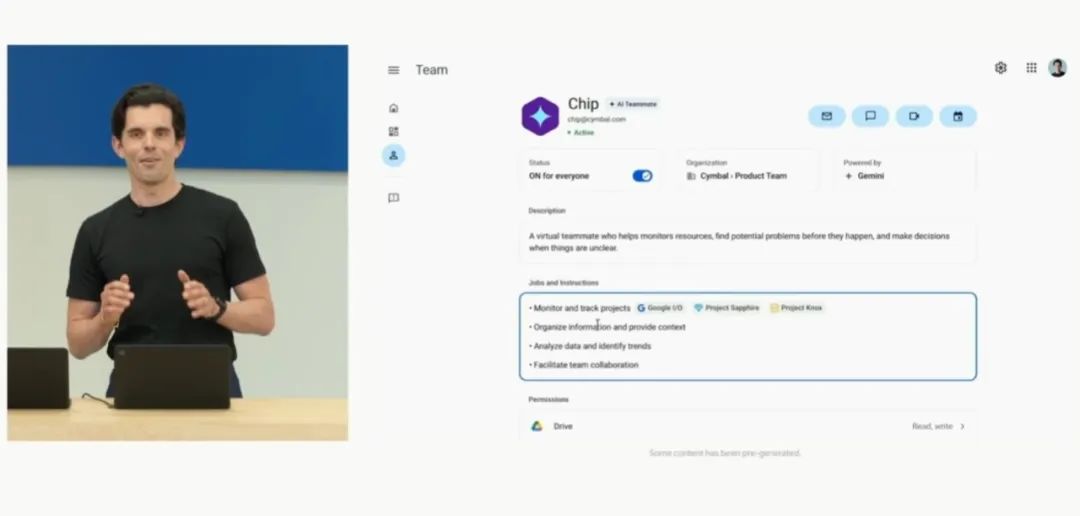Click the Google I/O project chip
This screenshot has height=516, width=1080.
pos(660,308)
